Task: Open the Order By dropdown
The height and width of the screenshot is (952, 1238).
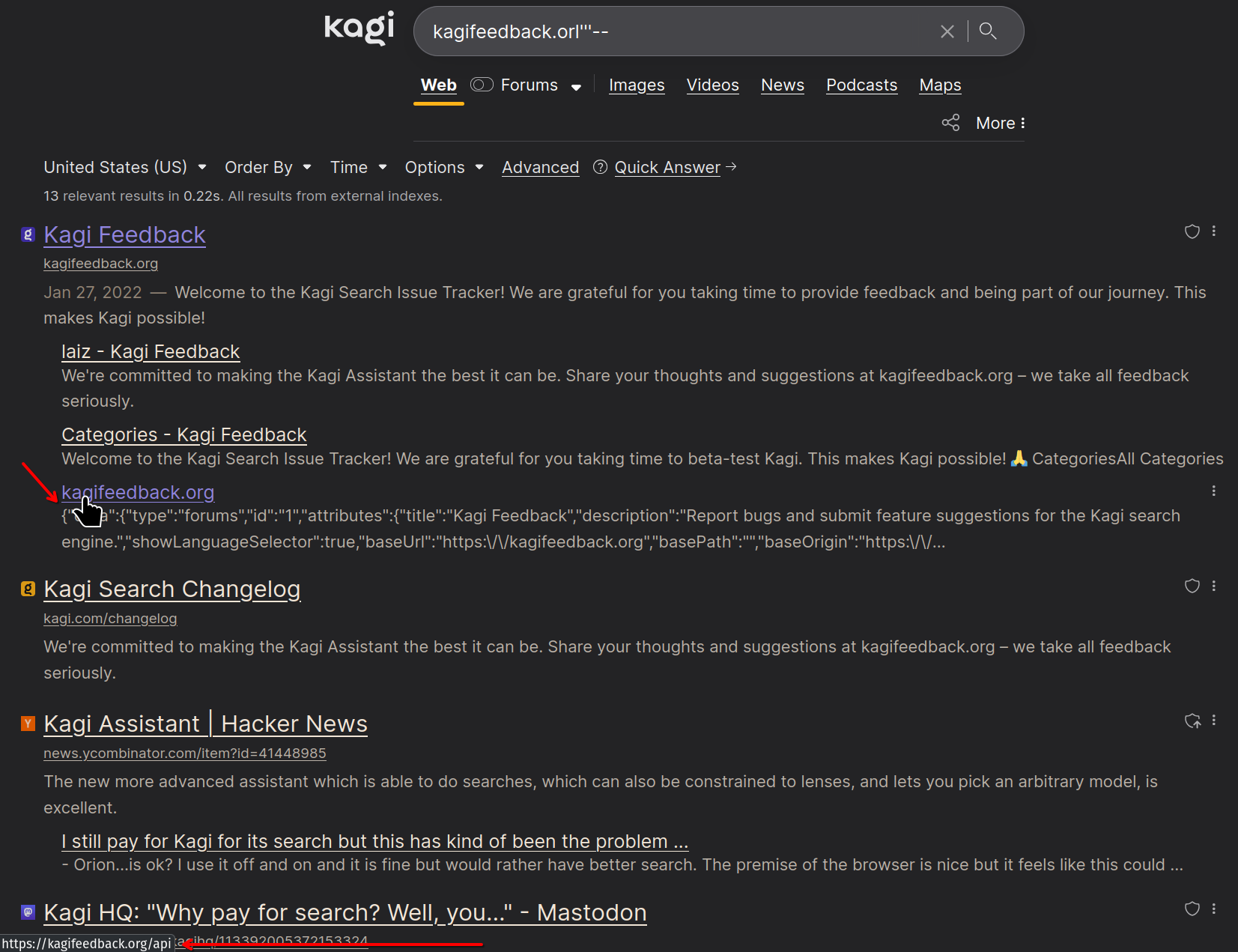Action: [267, 167]
